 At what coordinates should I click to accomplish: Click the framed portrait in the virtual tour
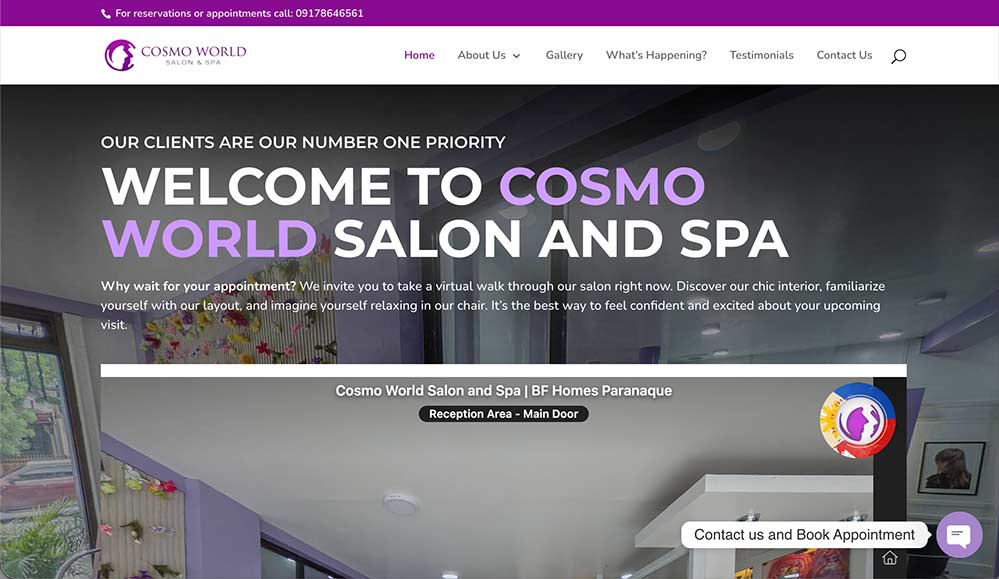click(951, 468)
